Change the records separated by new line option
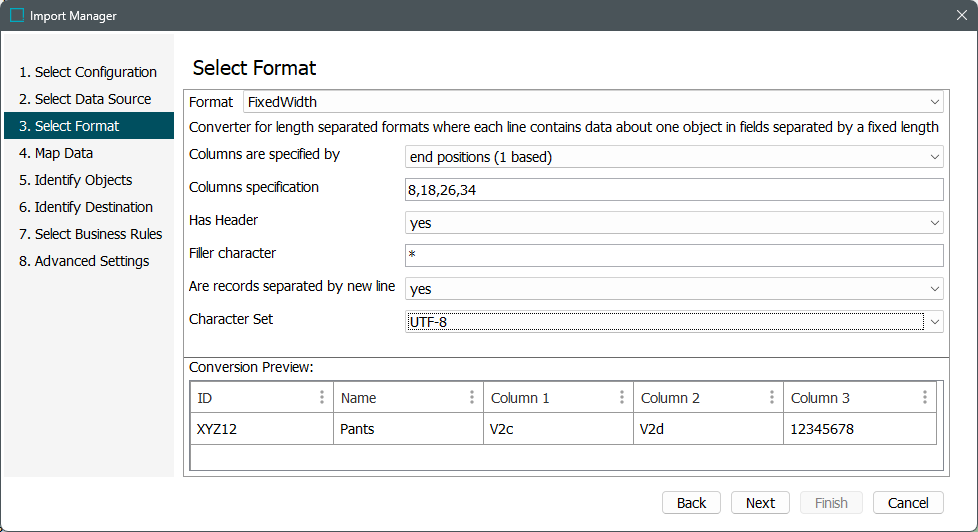The width and height of the screenshot is (978, 532). (x=674, y=289)
